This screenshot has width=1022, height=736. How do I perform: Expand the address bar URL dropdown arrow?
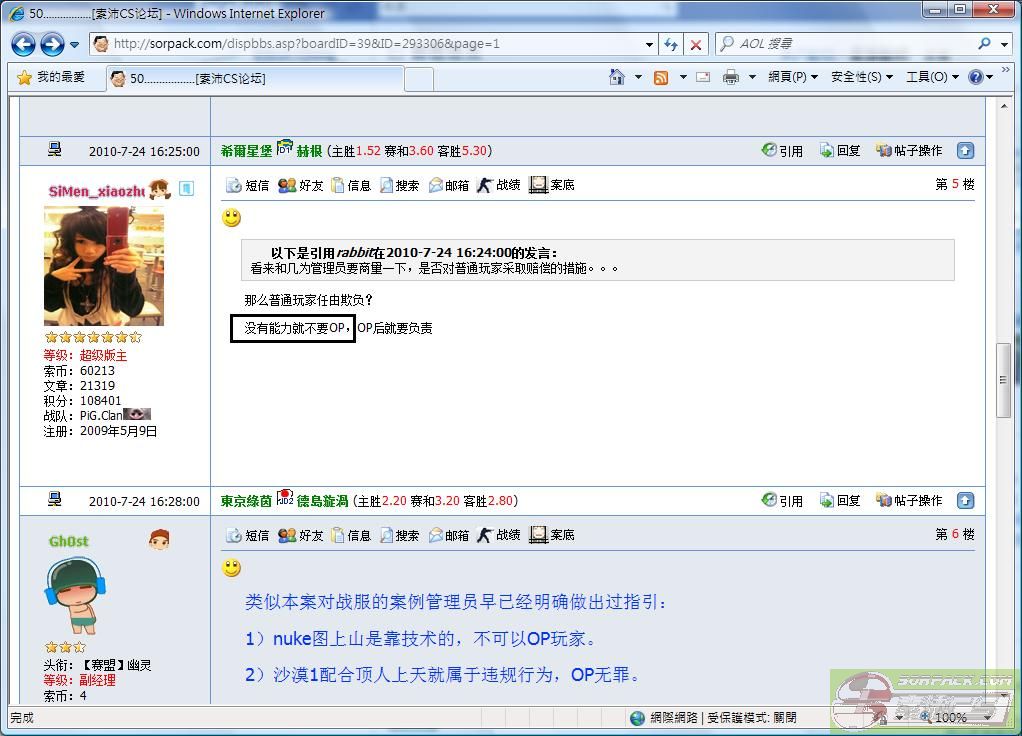coord(649,44)
